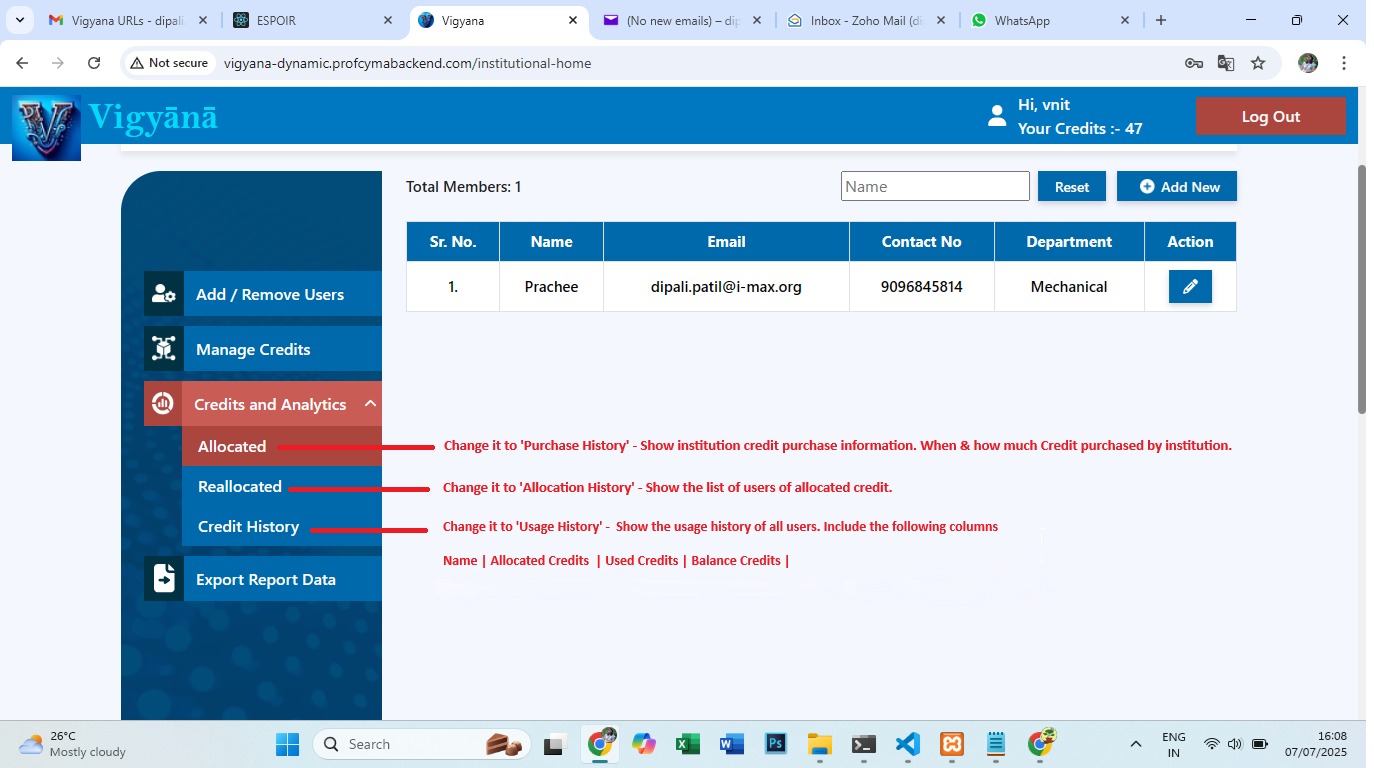Show hidden system tray icons

point(1135,744)
